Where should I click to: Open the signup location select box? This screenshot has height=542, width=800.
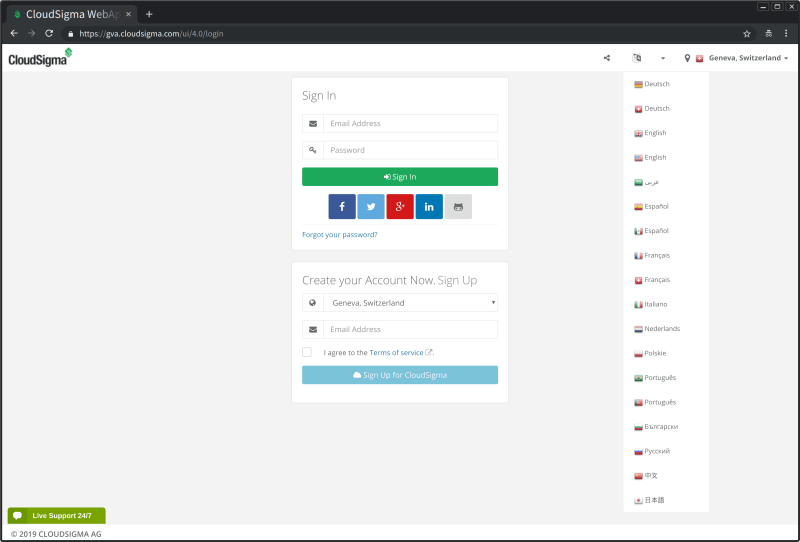click(410, 303)
